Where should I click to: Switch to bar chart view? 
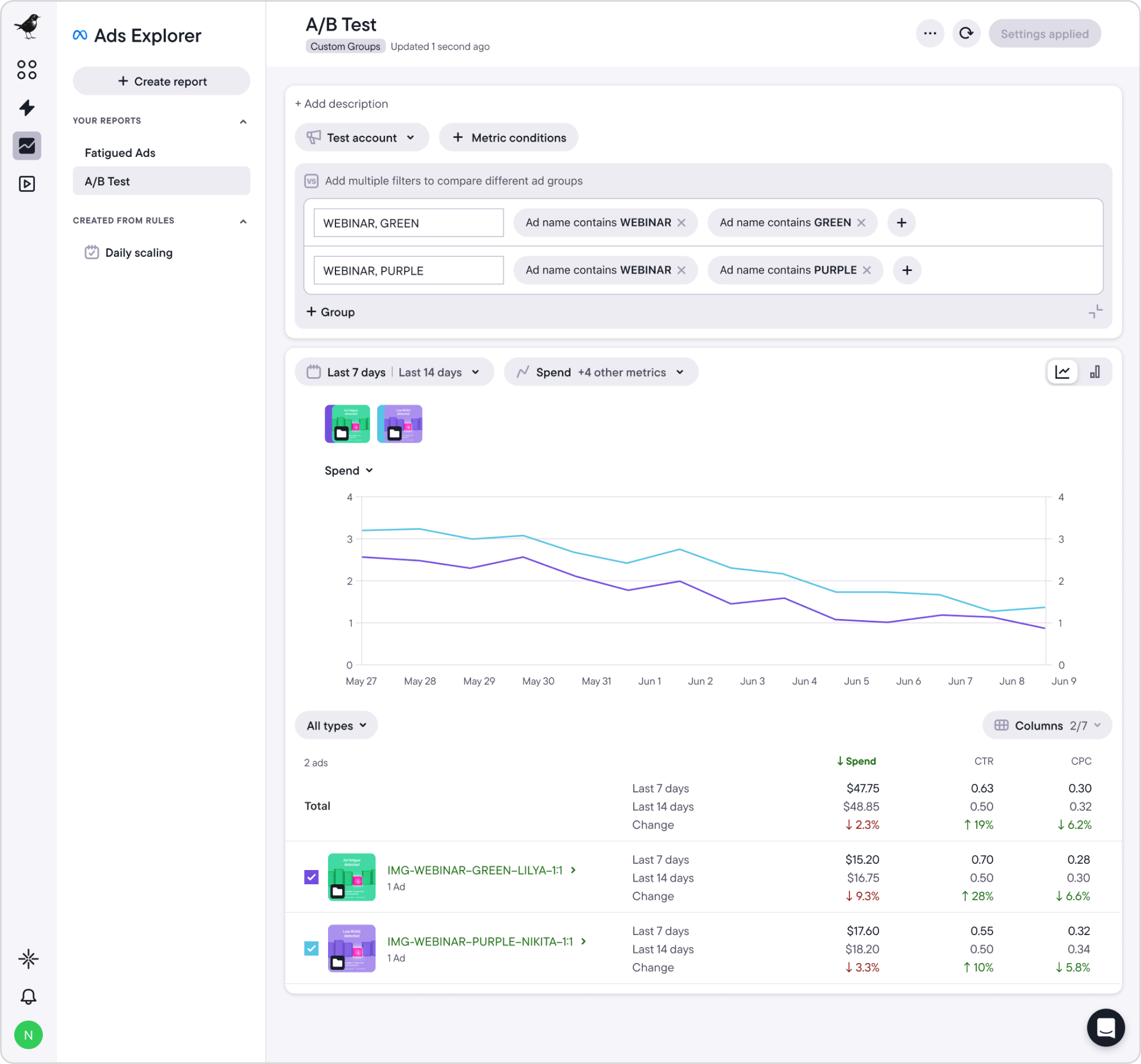click(x=1095, y=372)
